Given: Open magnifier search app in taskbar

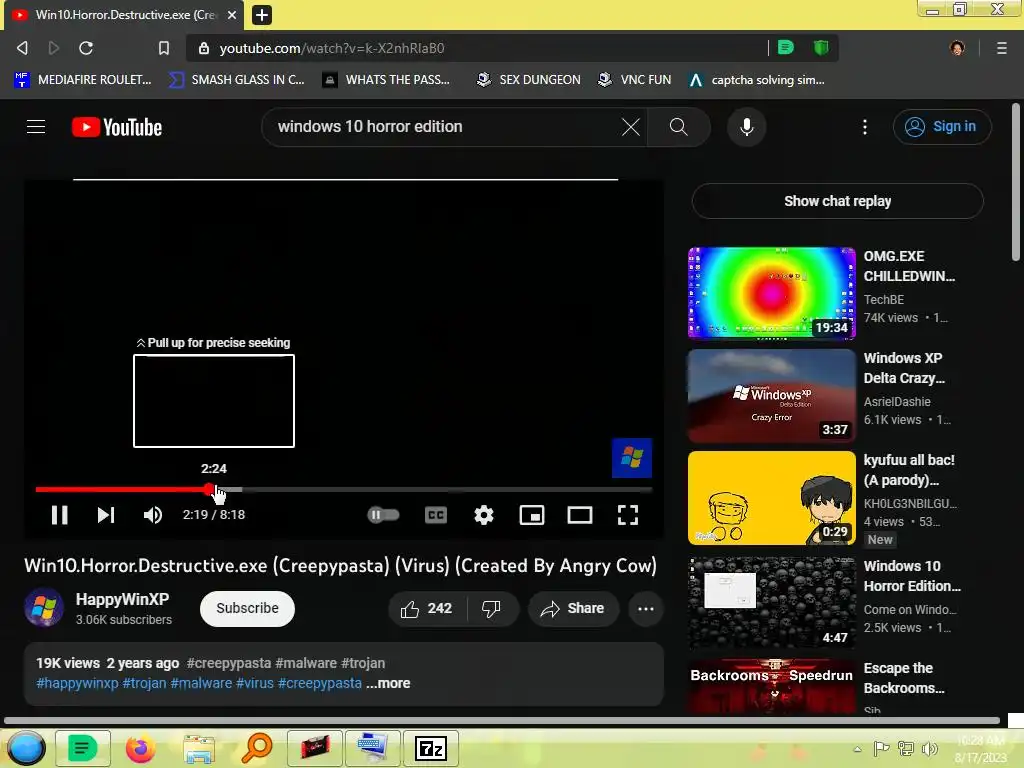Looking at the screenshot, I should pos(257,748).
